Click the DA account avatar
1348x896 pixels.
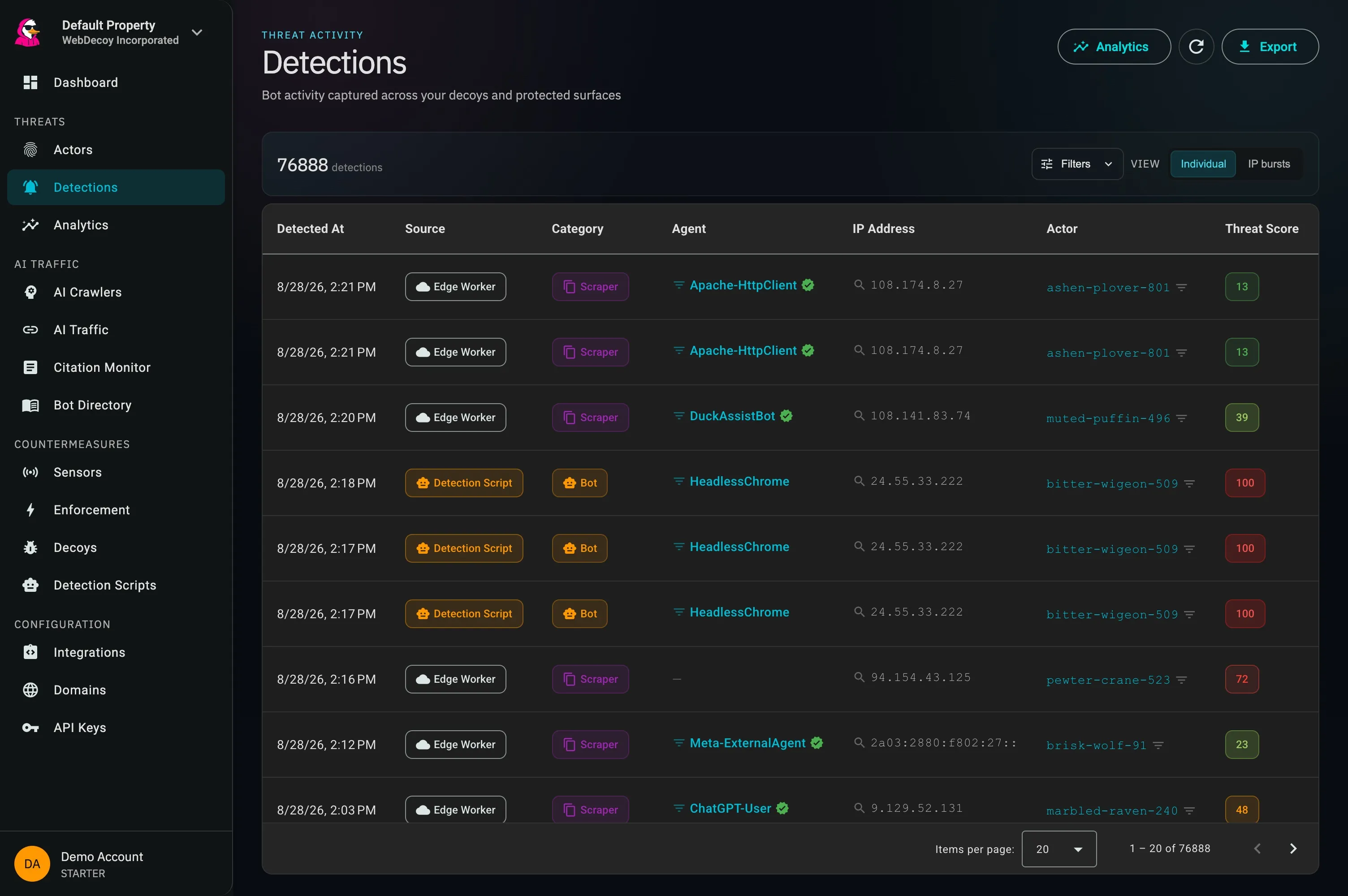click(x=32, y=863)
